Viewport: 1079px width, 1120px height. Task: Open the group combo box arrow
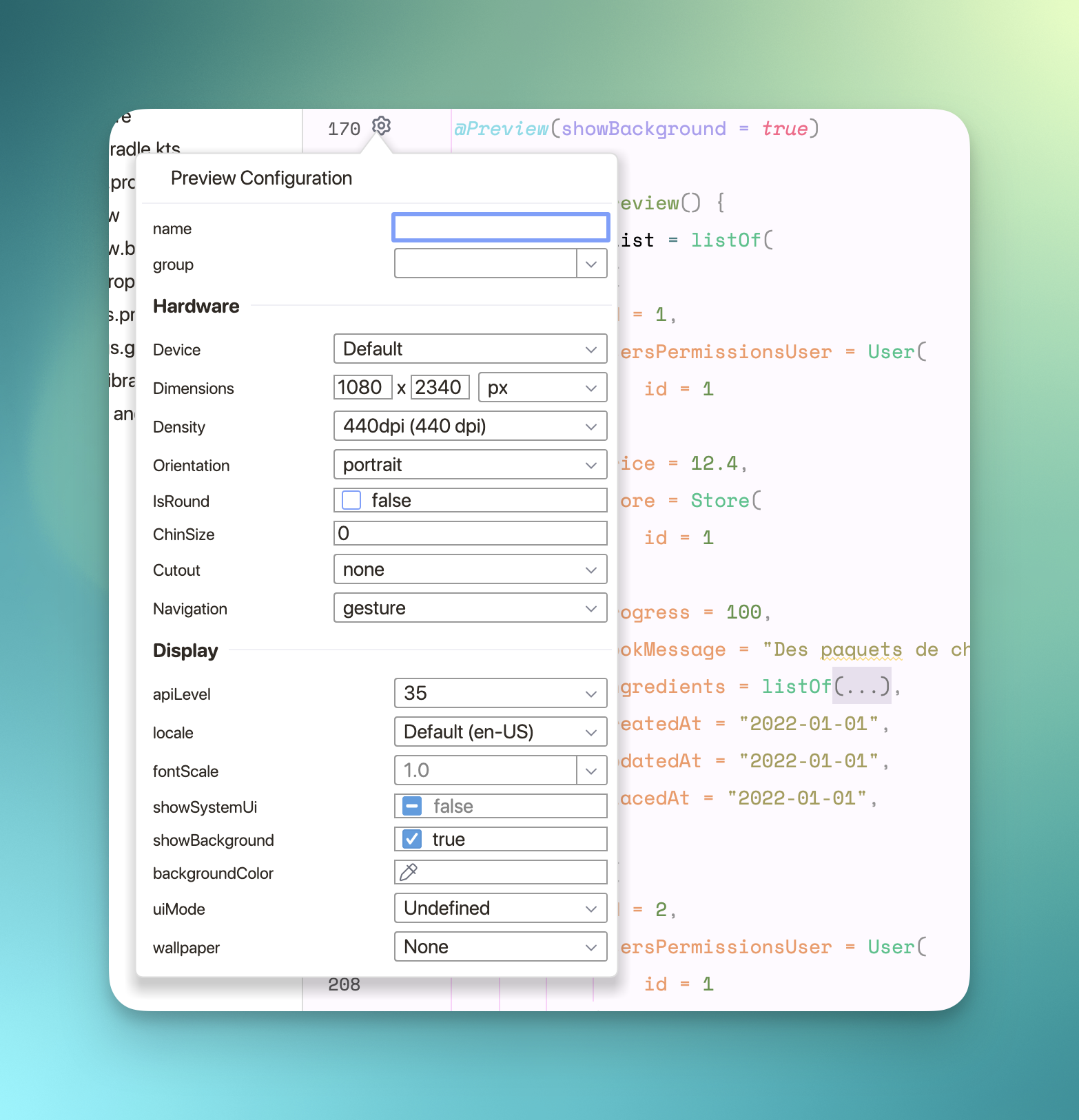tap(591, 264)
